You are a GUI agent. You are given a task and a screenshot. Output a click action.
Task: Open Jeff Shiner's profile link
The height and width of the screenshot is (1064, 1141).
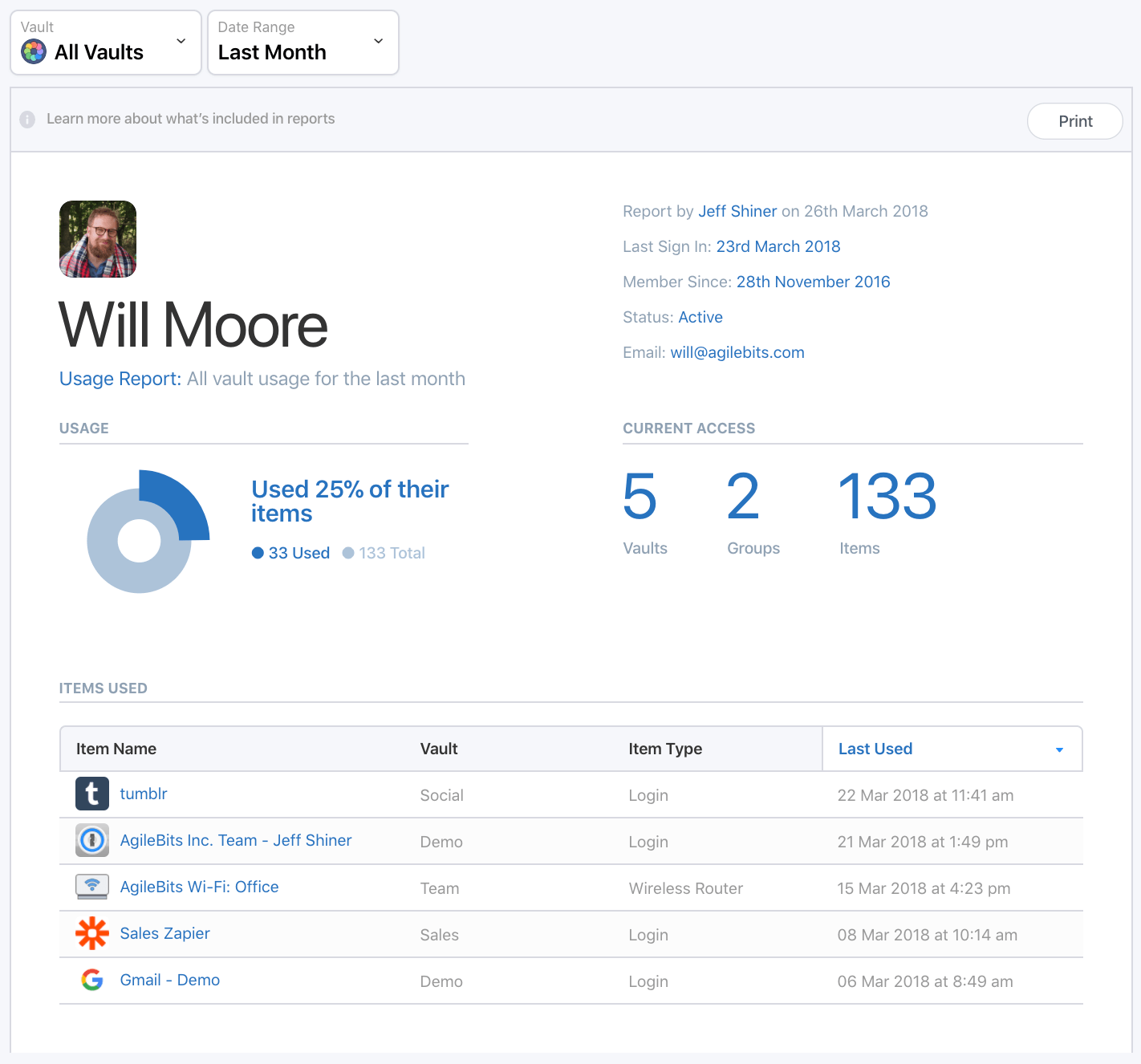(x=737, y=211)
